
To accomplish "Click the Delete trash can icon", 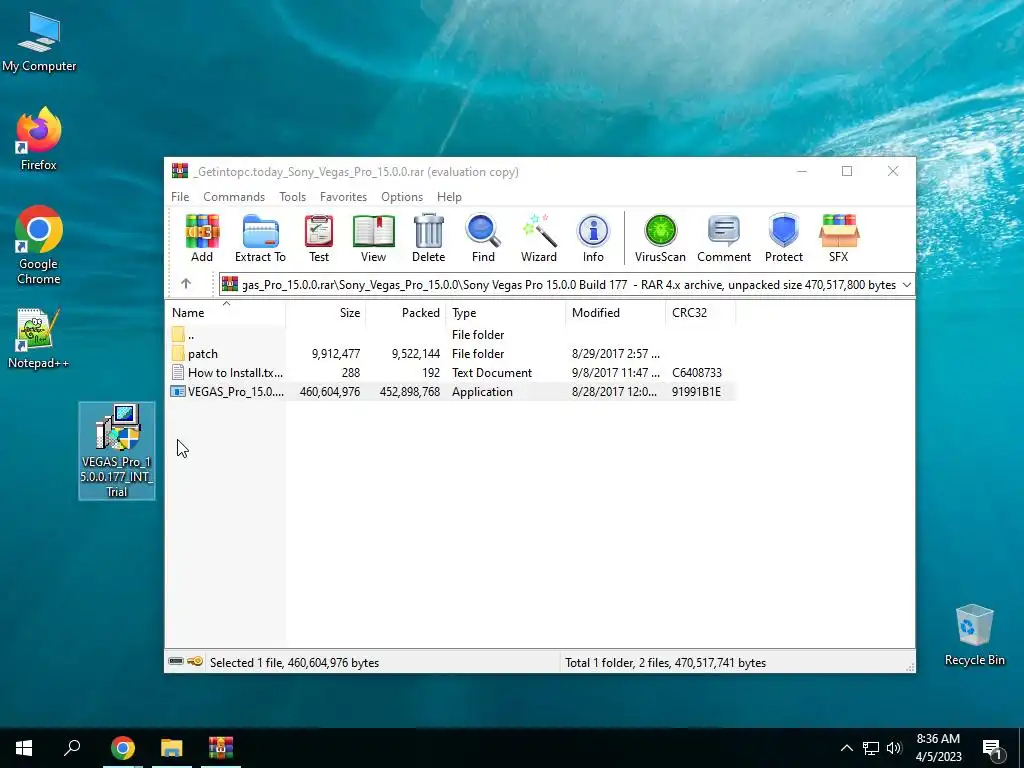I will tap(428, 238).
